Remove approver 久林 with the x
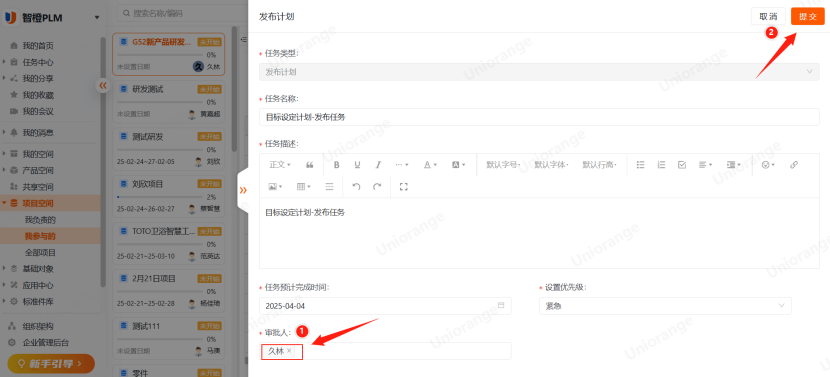Viewport: 830px width, 377px height. click(289, 351)
